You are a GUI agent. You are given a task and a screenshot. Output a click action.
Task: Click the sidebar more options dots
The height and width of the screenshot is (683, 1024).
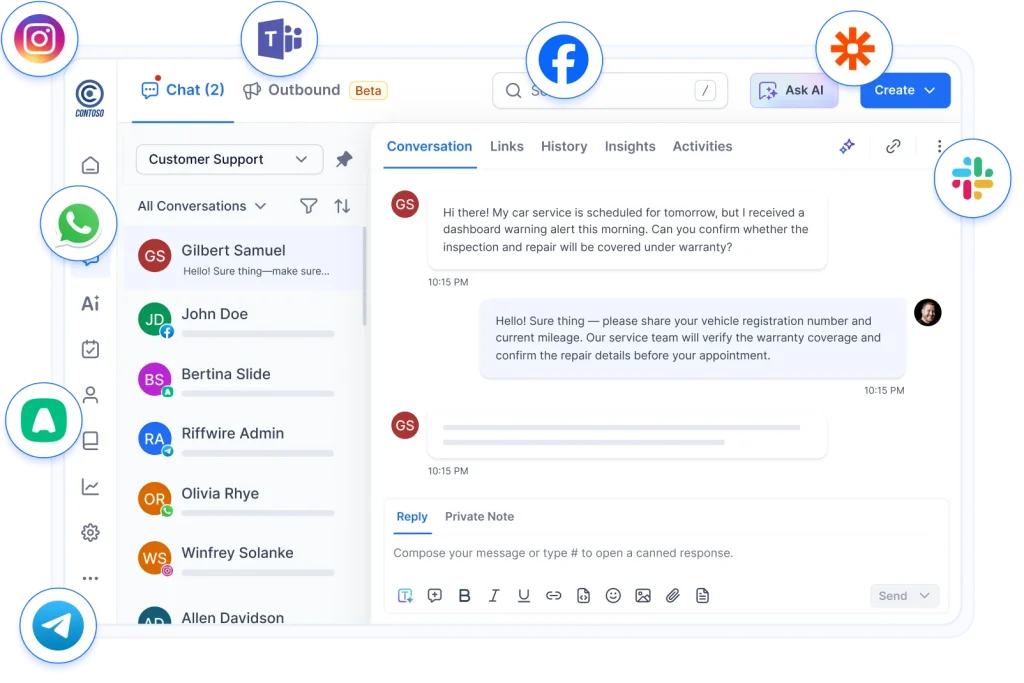pos(90,578)
